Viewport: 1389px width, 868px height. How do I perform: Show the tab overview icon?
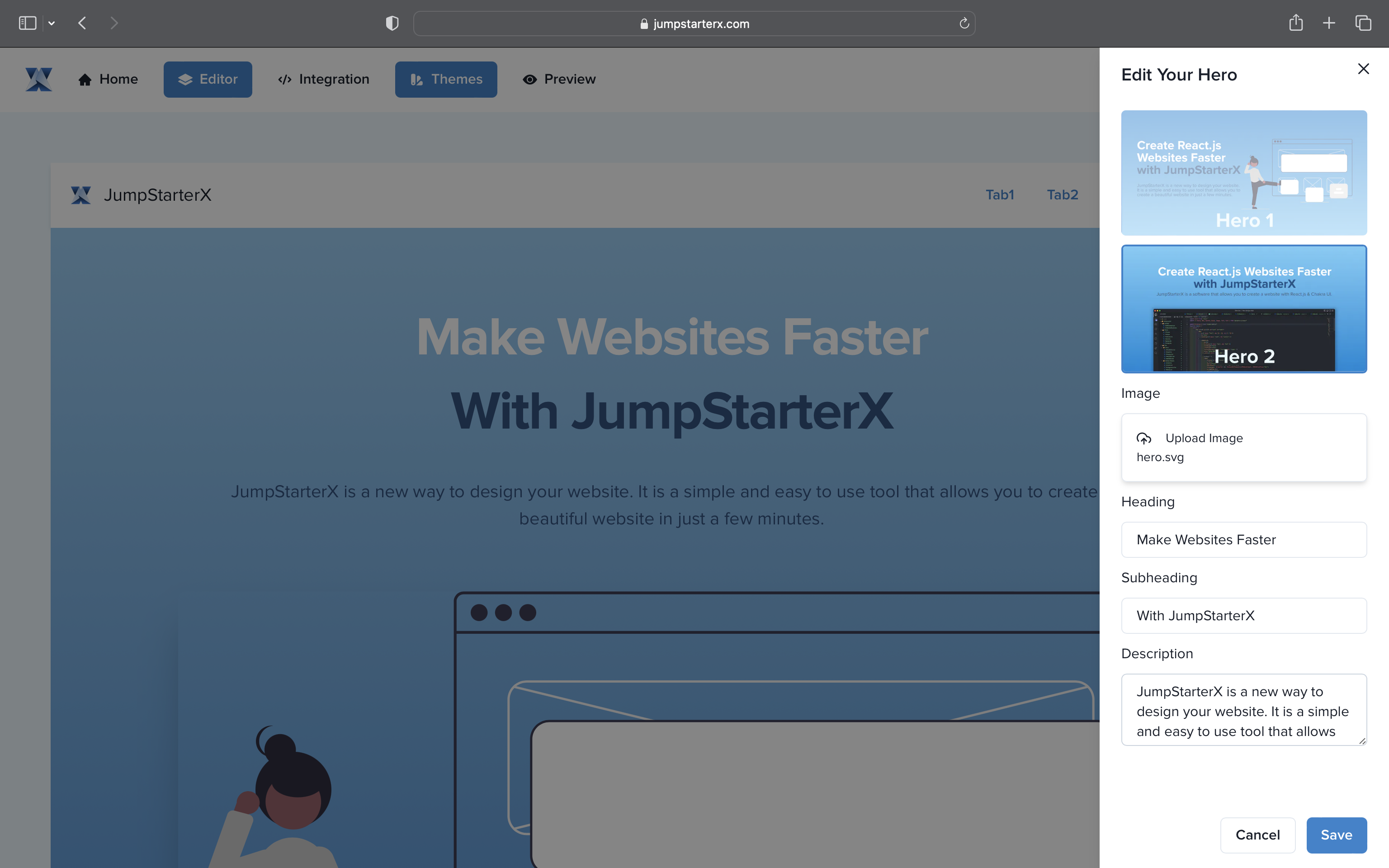pyautogui.click(x=1363, y=23)
